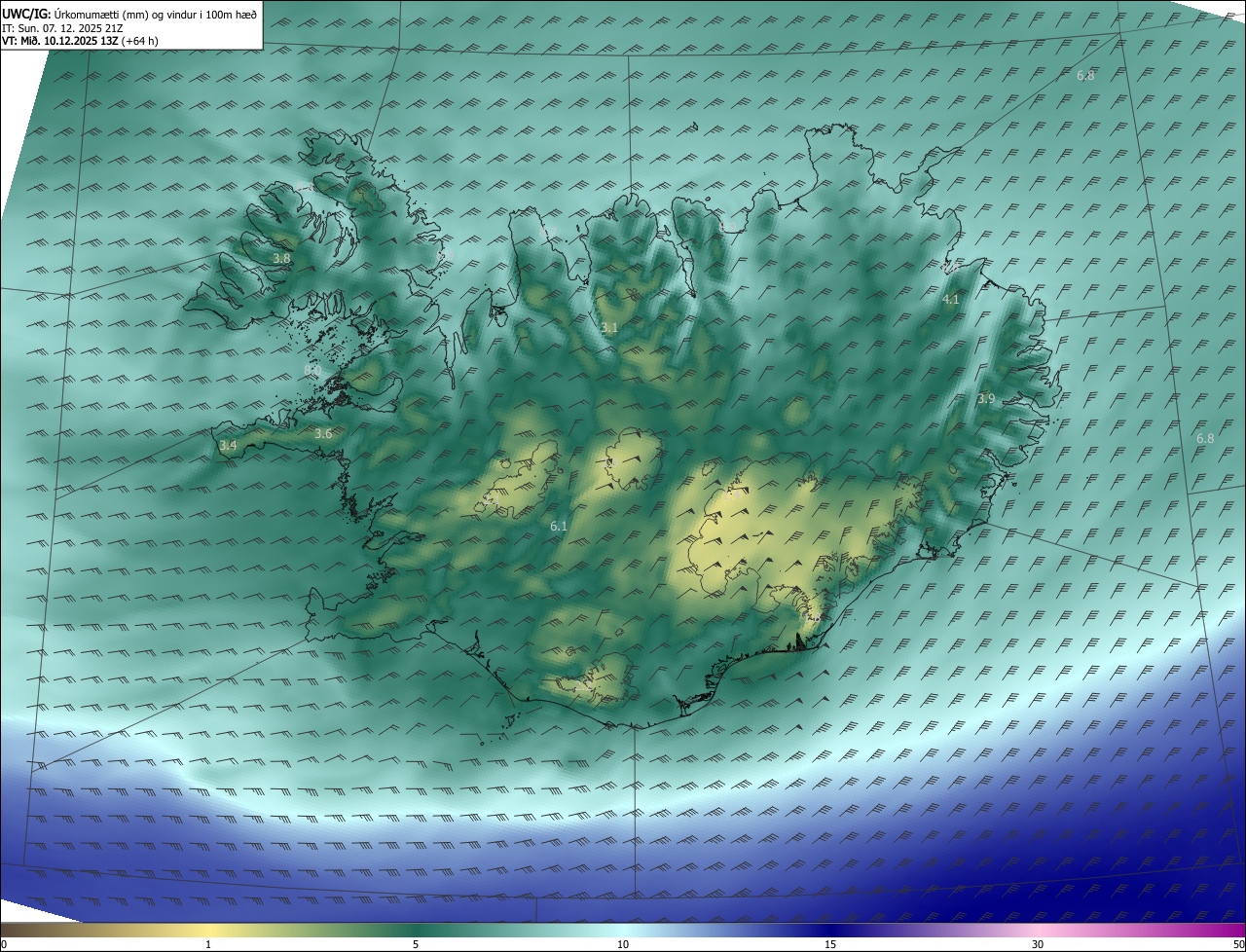Click the colorbar tick label 15

[x=830, y=944]
